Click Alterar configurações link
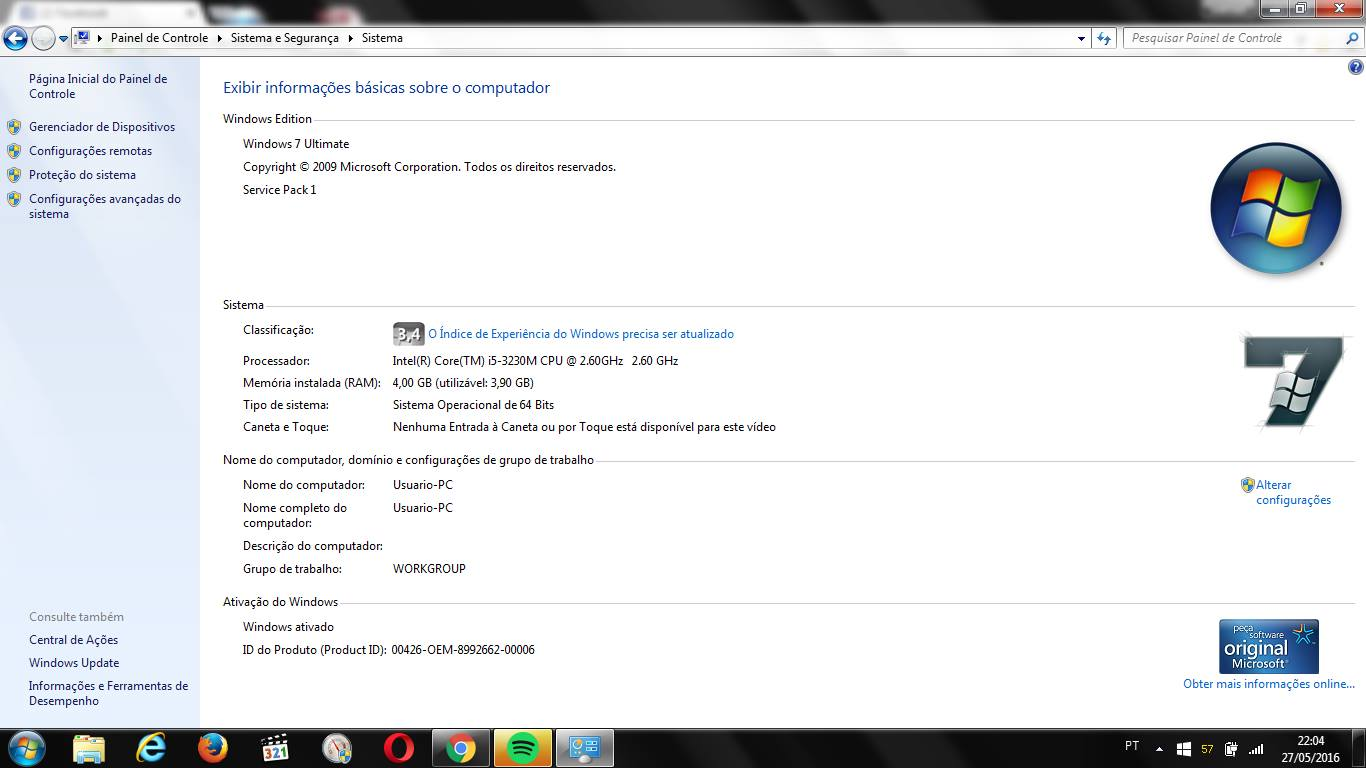 pos(1294,492)
